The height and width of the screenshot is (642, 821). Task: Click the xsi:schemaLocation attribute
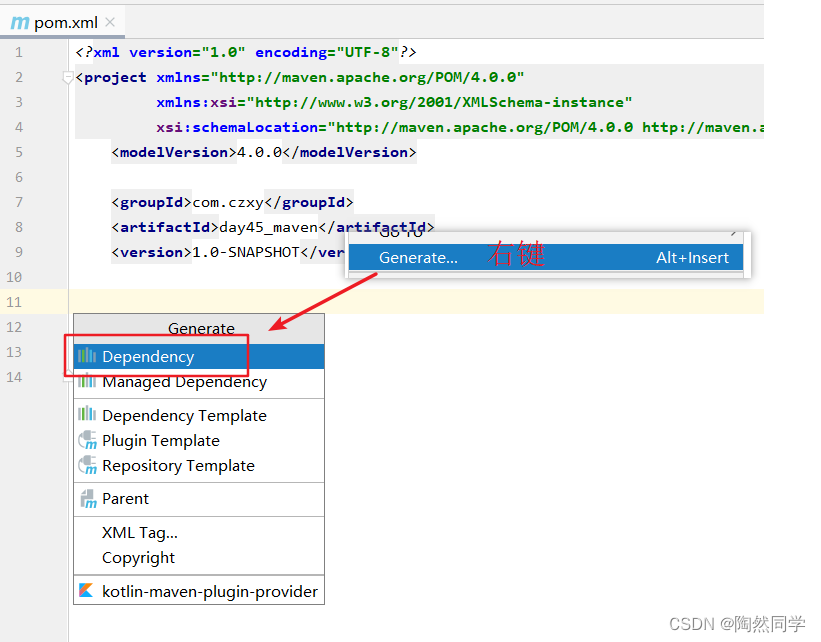click(460, 127)
